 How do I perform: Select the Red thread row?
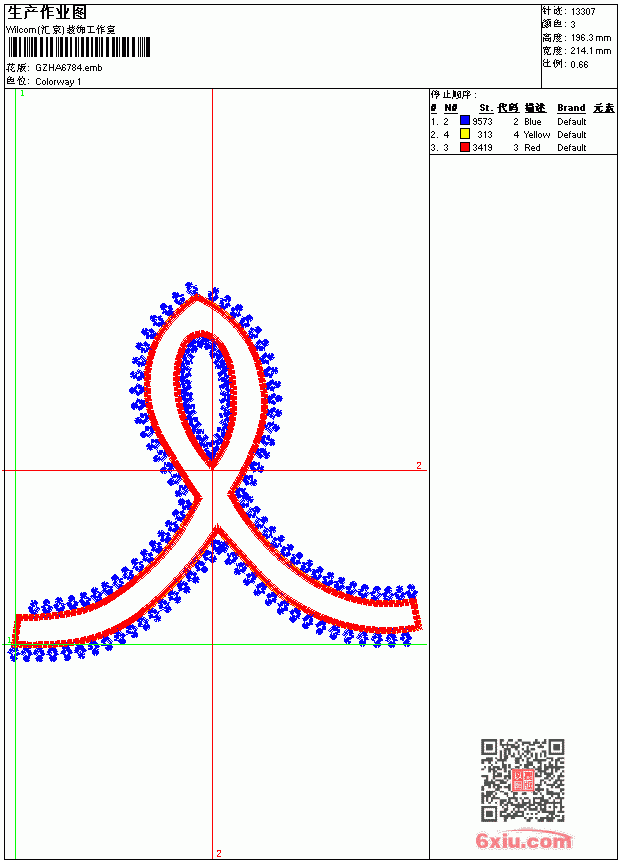pyautogui.click(x=523, y=148)
